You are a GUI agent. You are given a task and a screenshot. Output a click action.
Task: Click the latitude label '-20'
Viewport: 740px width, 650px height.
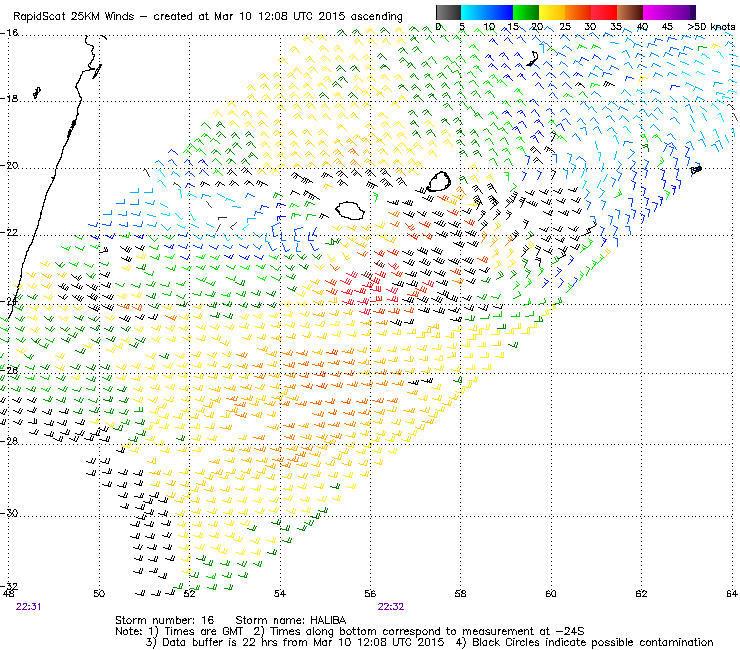coord(9,166)
